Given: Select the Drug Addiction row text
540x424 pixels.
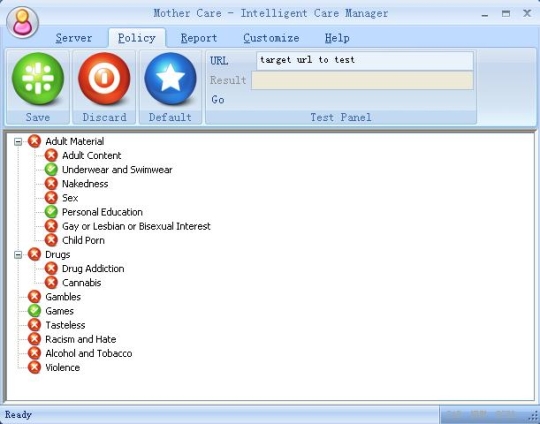Looking at the screenshot, I should [x=93, y=269].
